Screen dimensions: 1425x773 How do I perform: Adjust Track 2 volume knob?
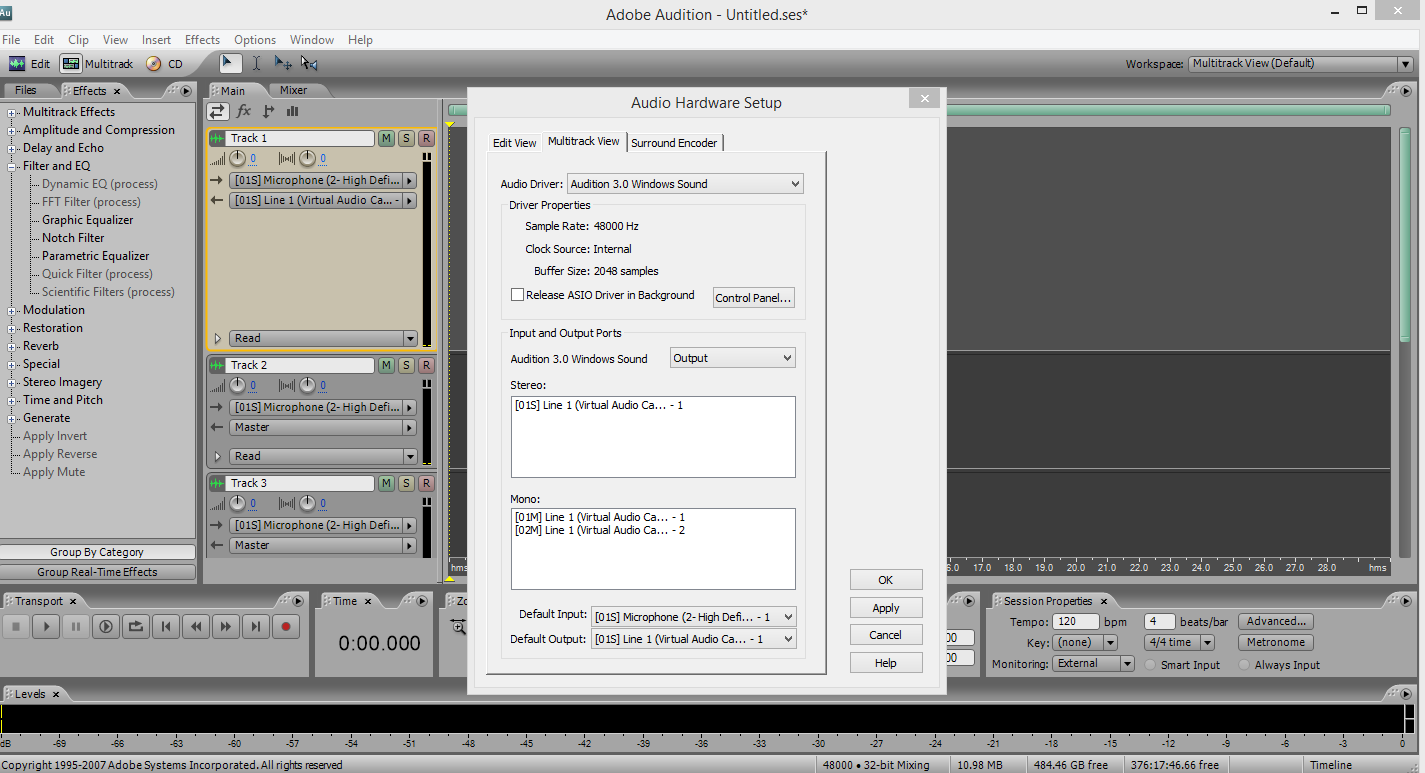(237, 385)
